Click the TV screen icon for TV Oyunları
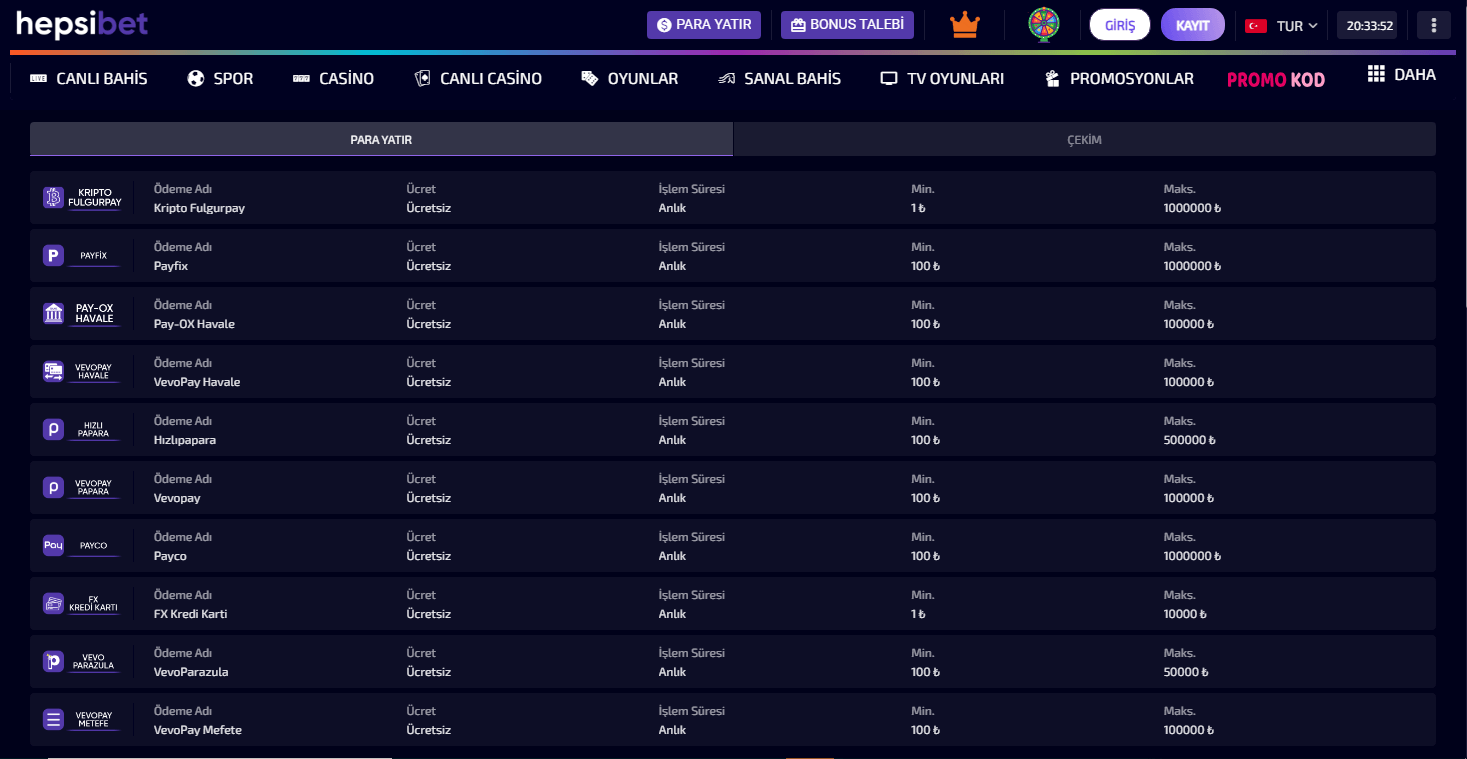Viewport: 1467px width, 759px height. pos(890,79)
